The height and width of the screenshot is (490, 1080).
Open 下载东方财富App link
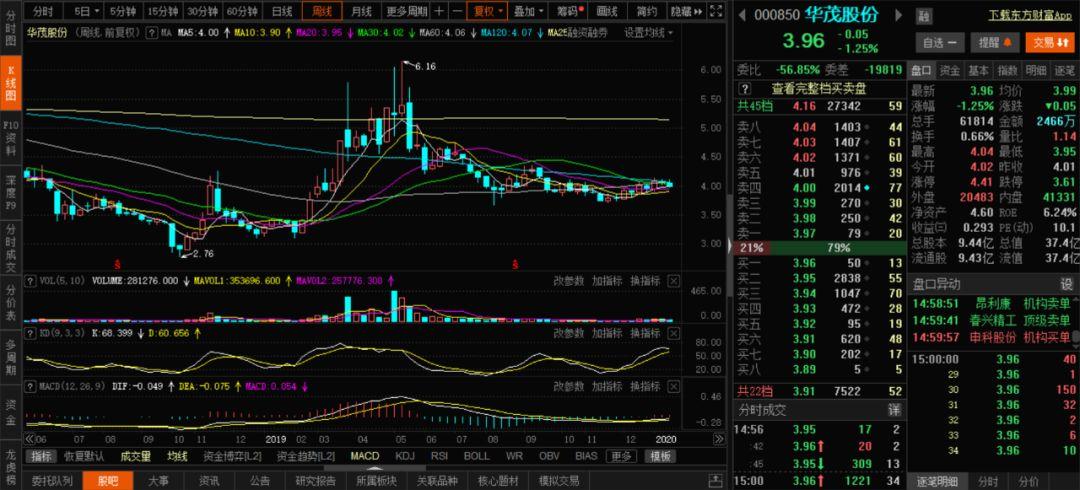pyautogui.click(x=1030, y=15)
